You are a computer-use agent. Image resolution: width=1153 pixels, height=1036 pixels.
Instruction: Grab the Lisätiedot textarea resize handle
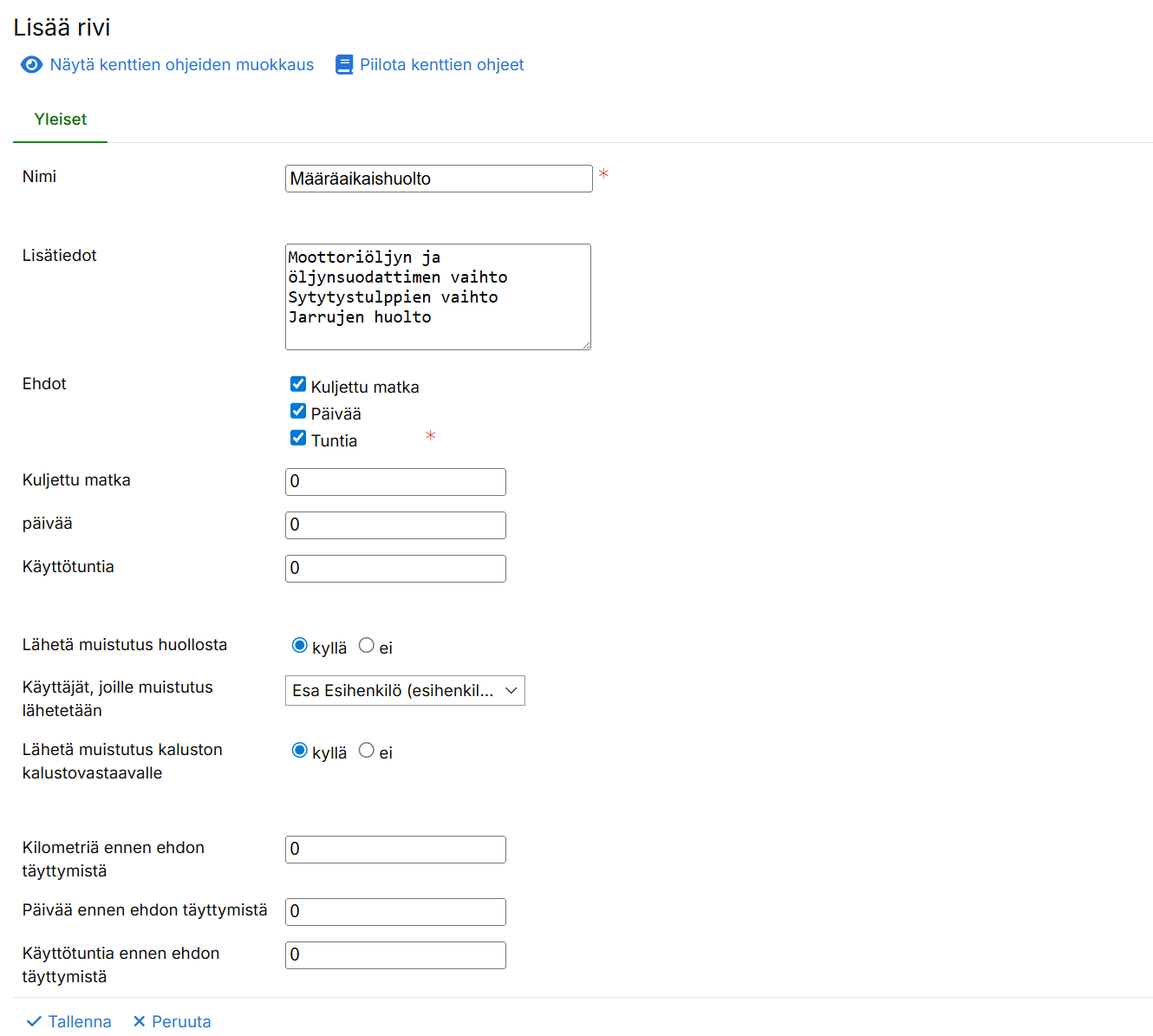(x=586, y=345)
